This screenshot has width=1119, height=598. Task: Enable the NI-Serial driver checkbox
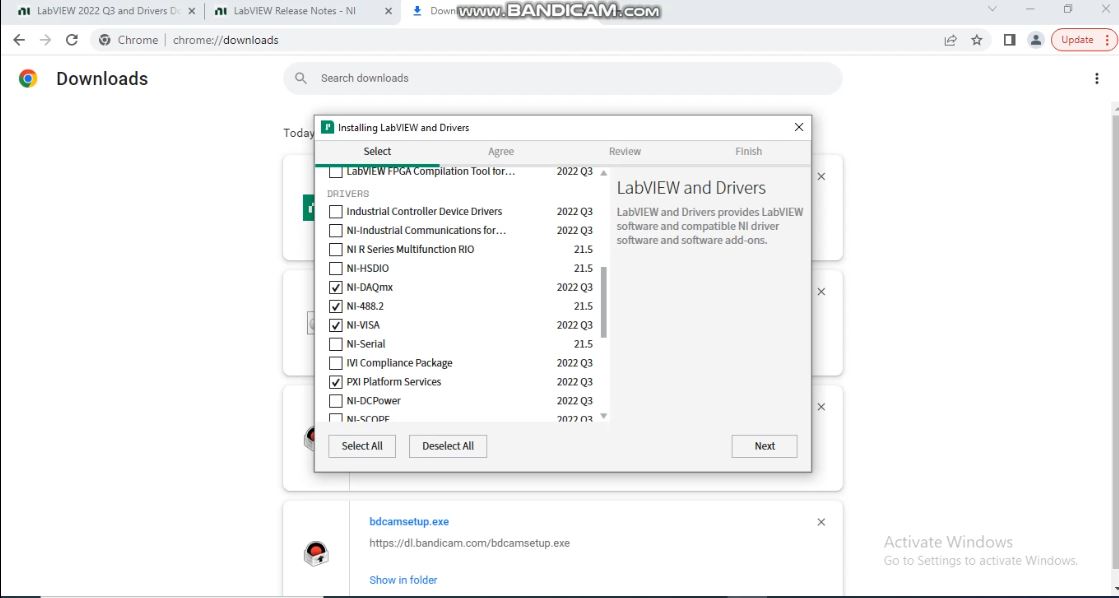(x=336, y=344)
